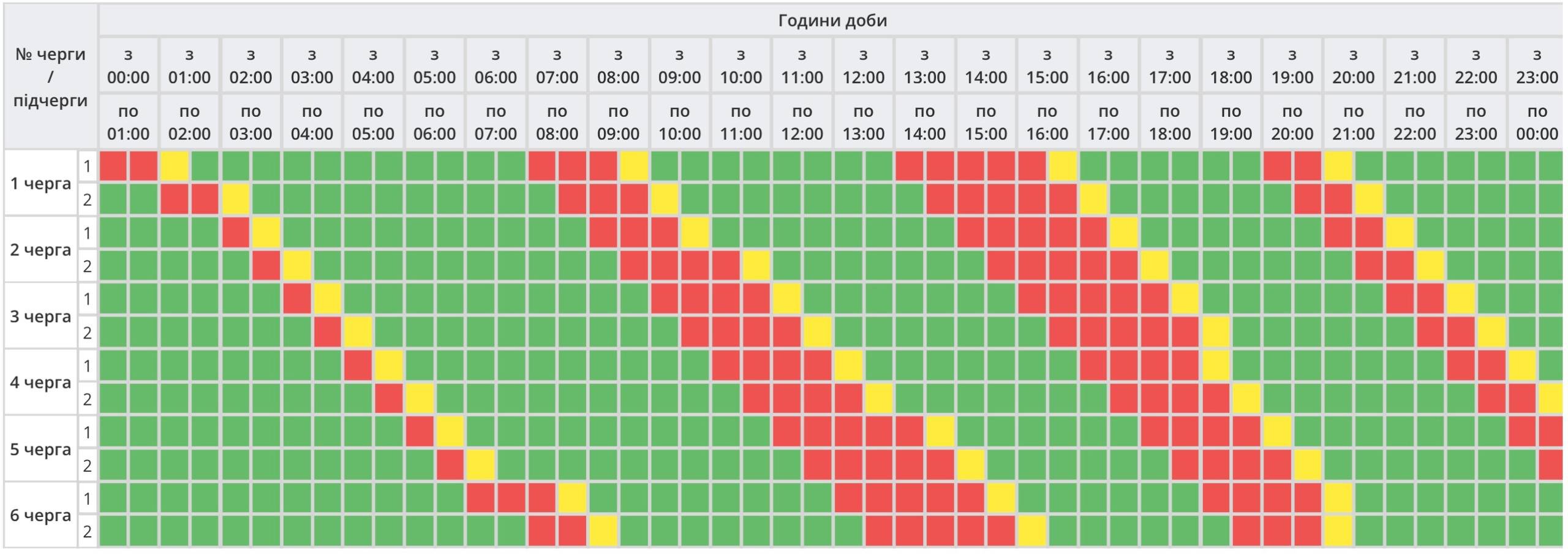Image resolution: width=1568 pixels, height=558 pixels.
Task: Select the "з 00:00" column header
Action: (128, 66)
